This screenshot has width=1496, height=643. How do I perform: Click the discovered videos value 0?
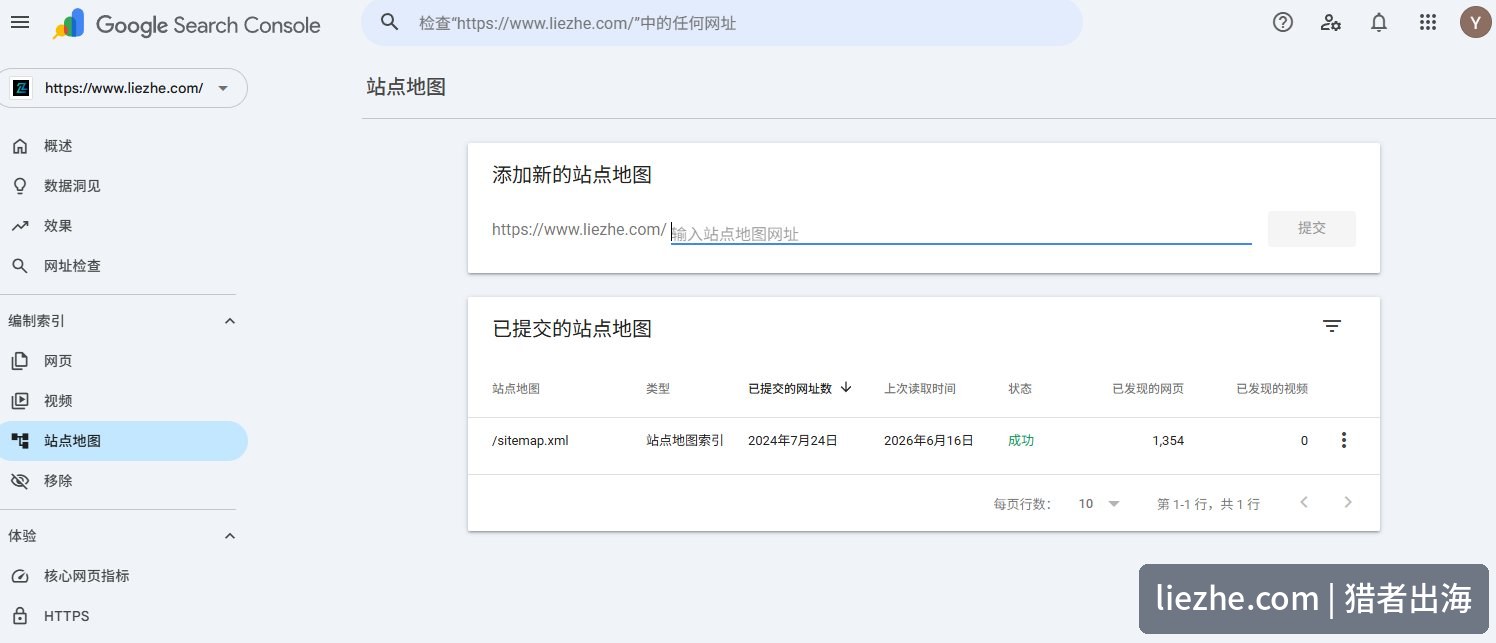coord(1304,440)
